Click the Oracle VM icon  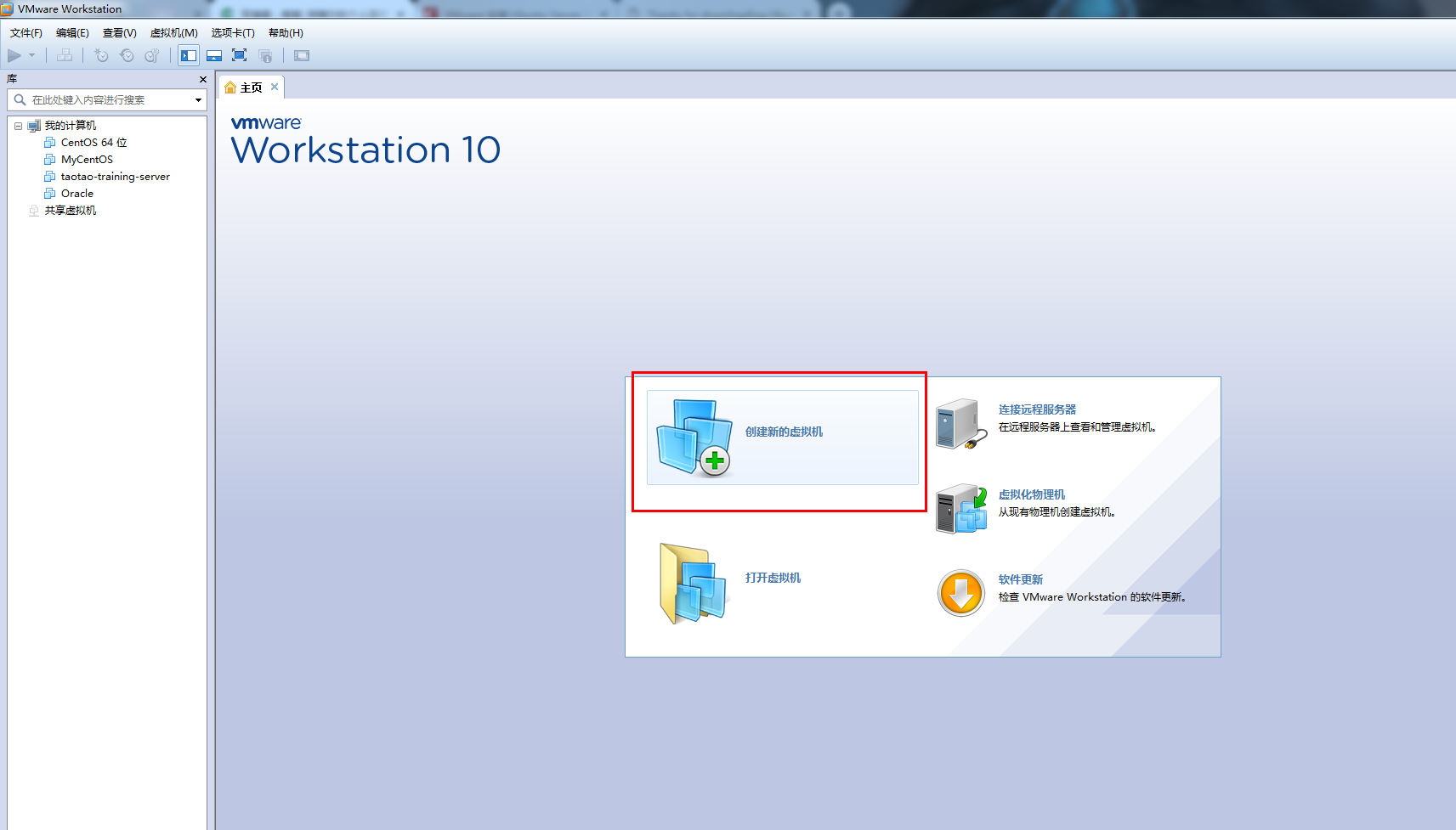(x=50, y=194)
